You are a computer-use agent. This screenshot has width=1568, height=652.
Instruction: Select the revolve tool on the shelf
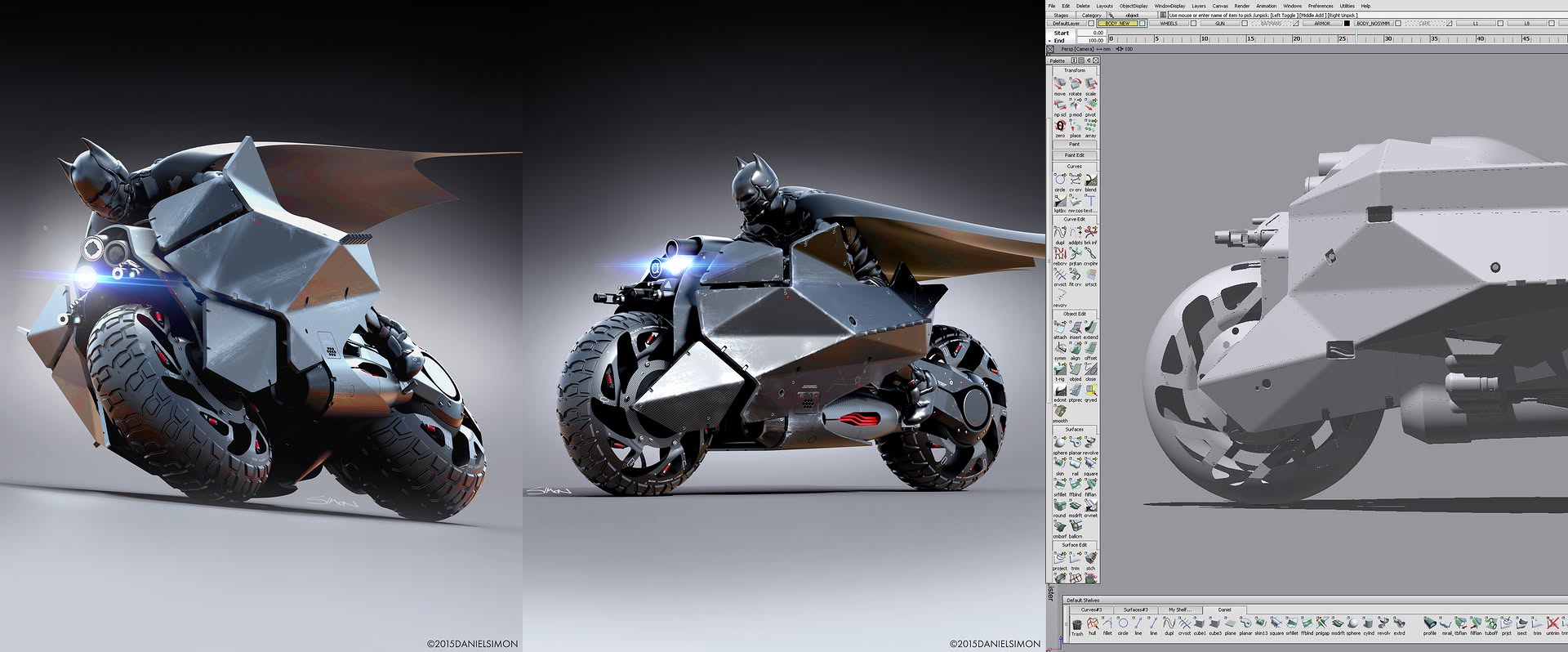coord(1383,625)
